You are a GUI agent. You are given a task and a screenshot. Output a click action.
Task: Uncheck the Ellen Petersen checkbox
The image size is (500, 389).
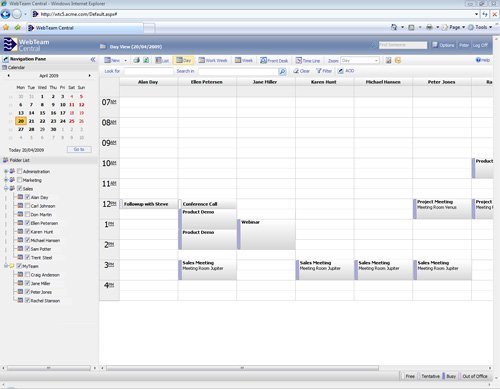click(28, 223)
